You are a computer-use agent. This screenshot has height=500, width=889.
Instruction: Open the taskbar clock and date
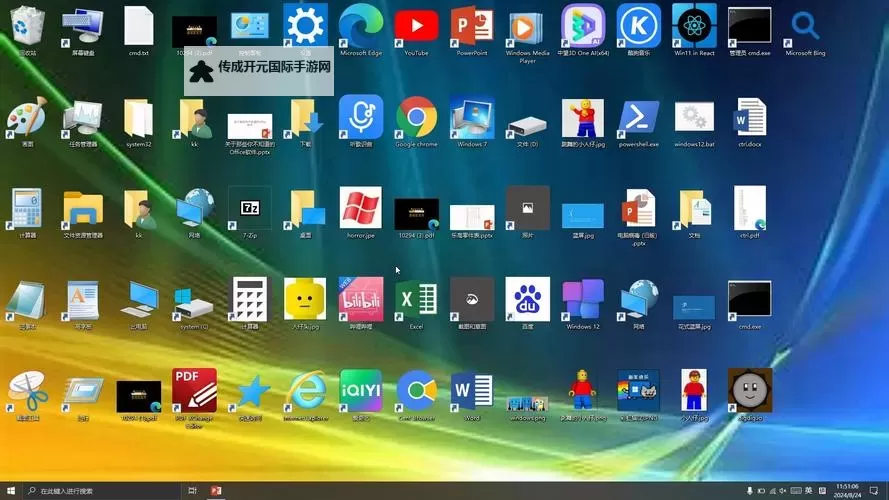pos(847,491)
